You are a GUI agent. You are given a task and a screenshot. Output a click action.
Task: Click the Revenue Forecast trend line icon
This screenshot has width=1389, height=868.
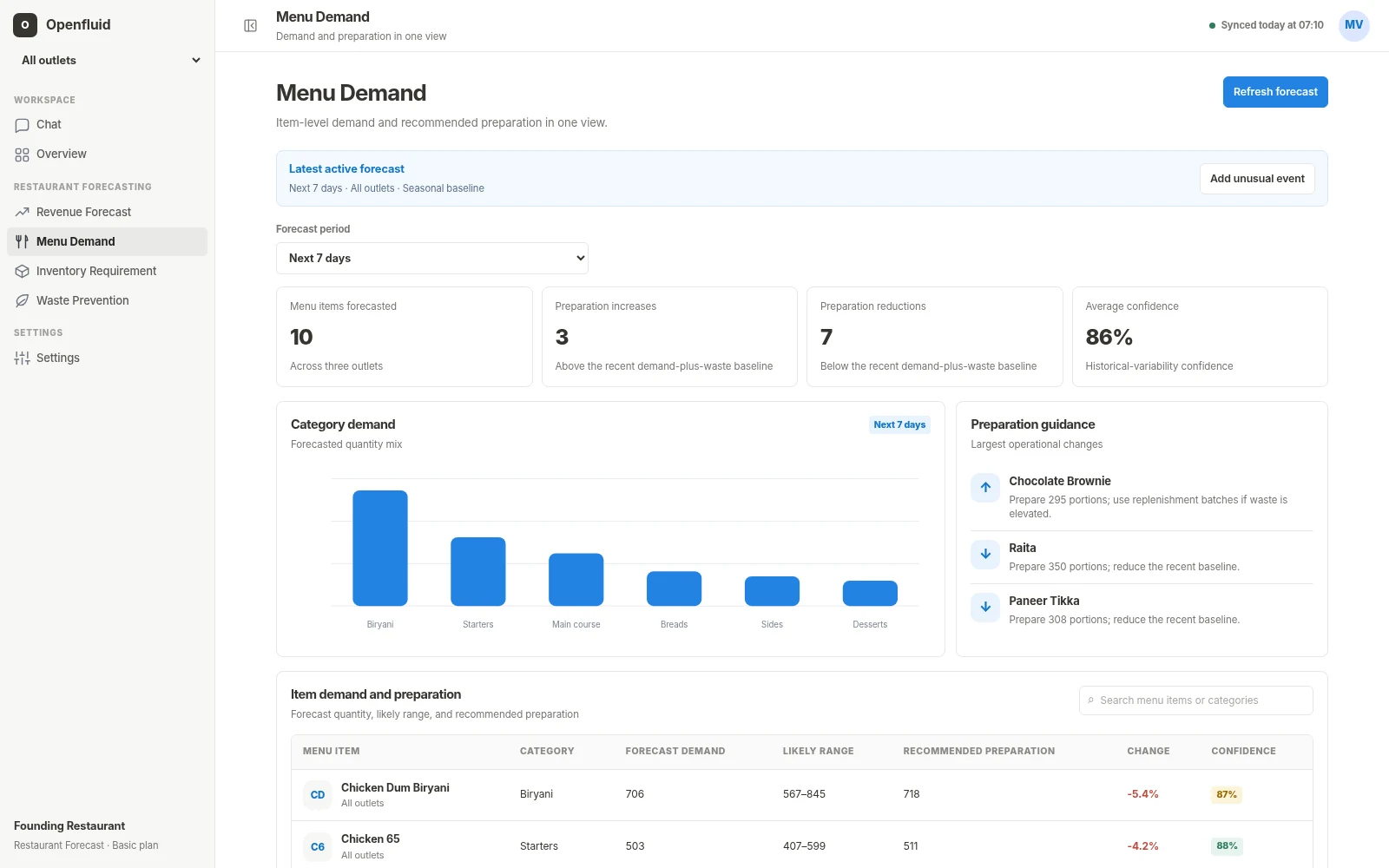click(23, 213)
